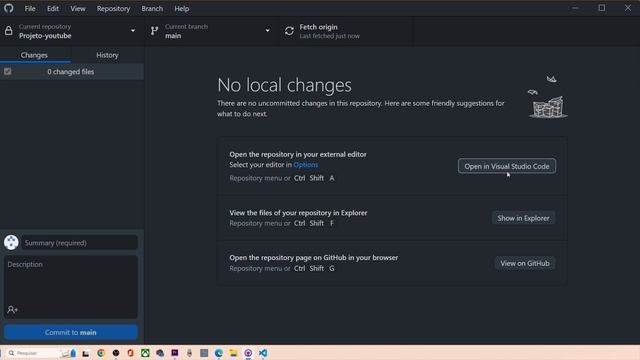Open GitHub Desktop purple taskbar icon

[x=248, y=353]
